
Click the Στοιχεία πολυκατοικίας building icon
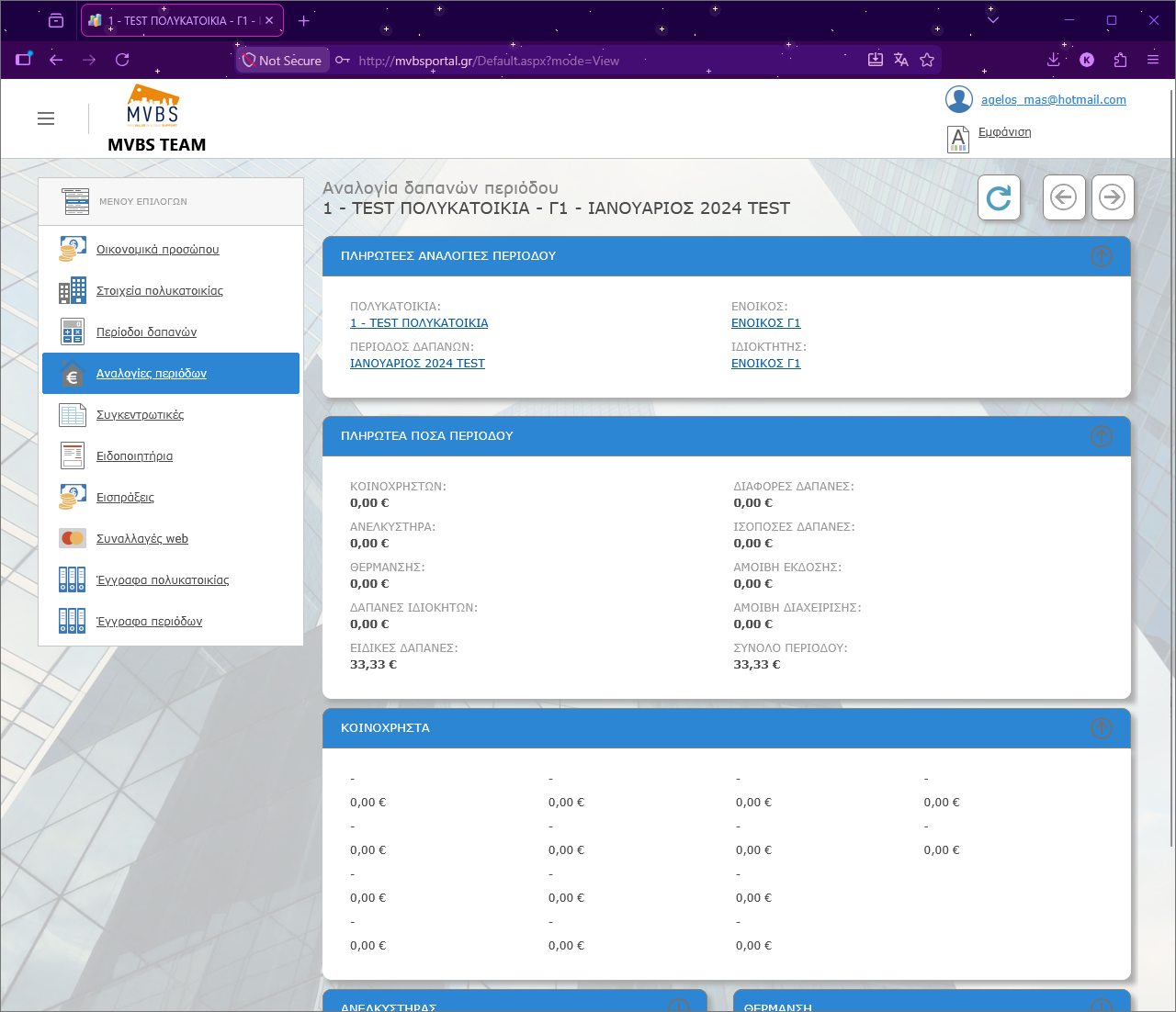point(73,290)
